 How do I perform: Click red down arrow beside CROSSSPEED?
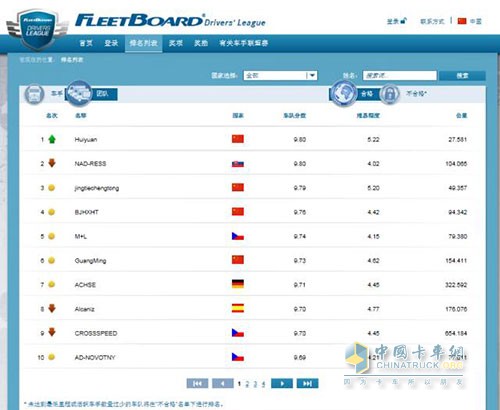click(x=52, y=332)
